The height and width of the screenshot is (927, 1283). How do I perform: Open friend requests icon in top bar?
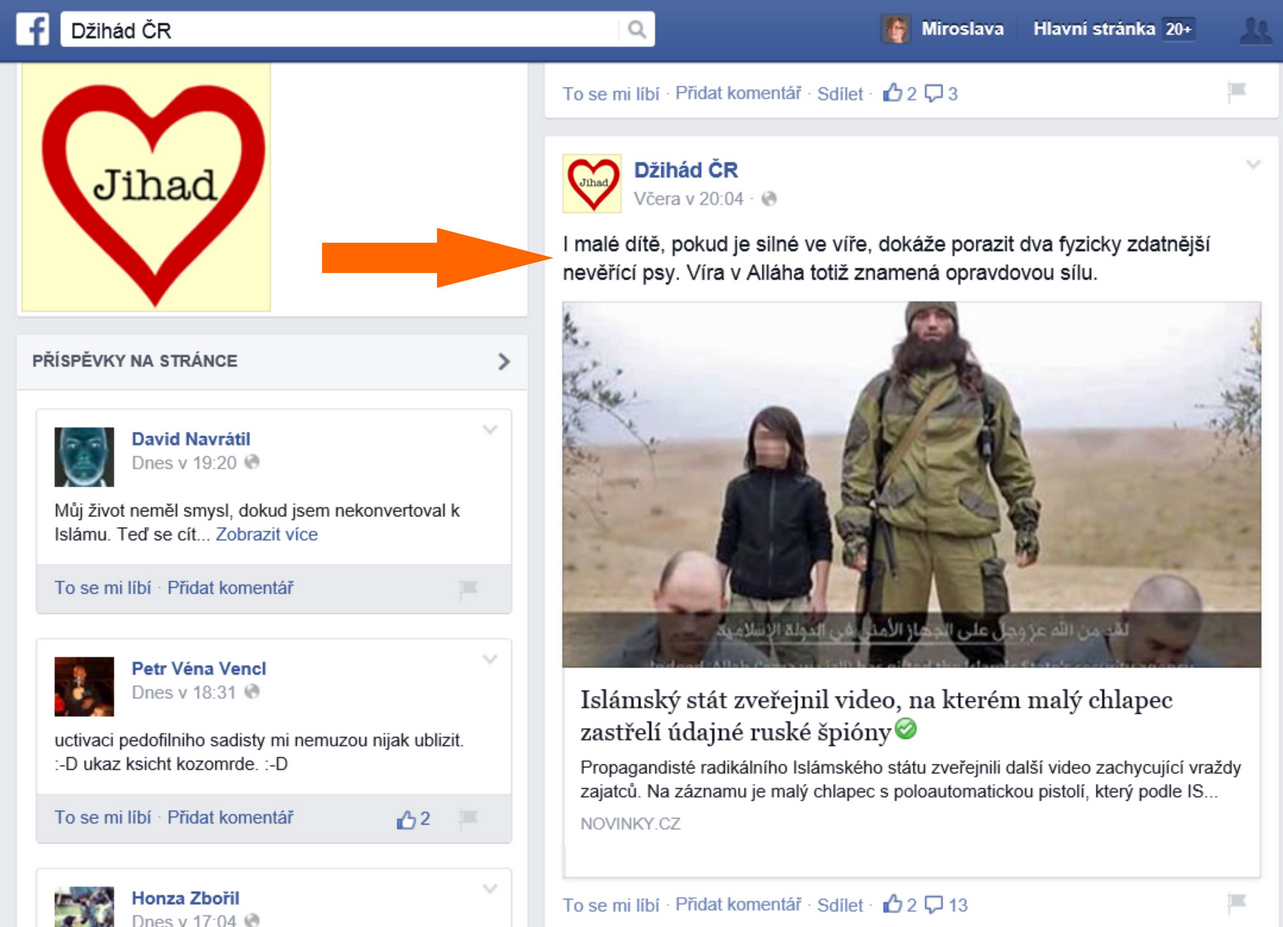1255,30
